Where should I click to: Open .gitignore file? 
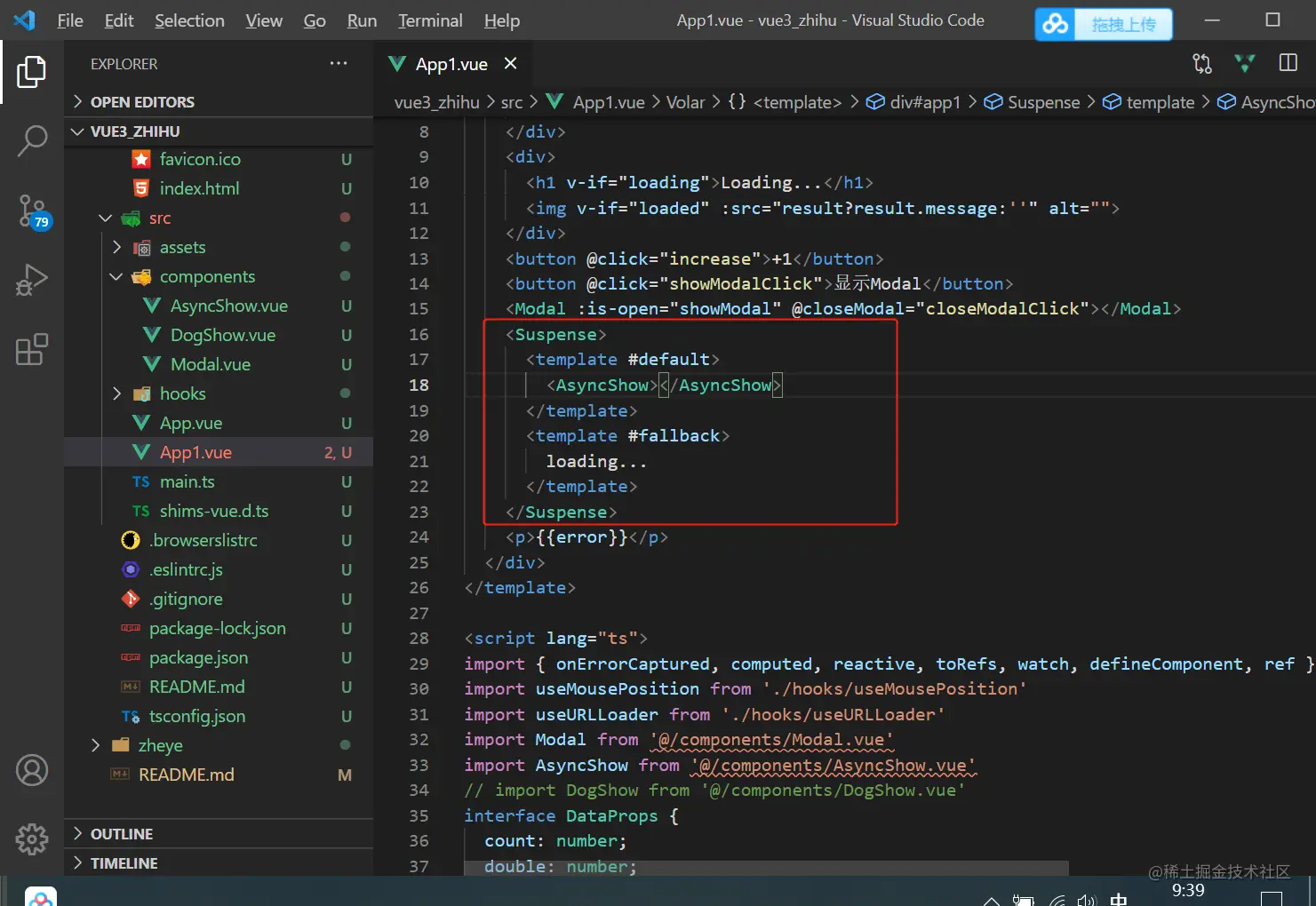click(219, 599)
